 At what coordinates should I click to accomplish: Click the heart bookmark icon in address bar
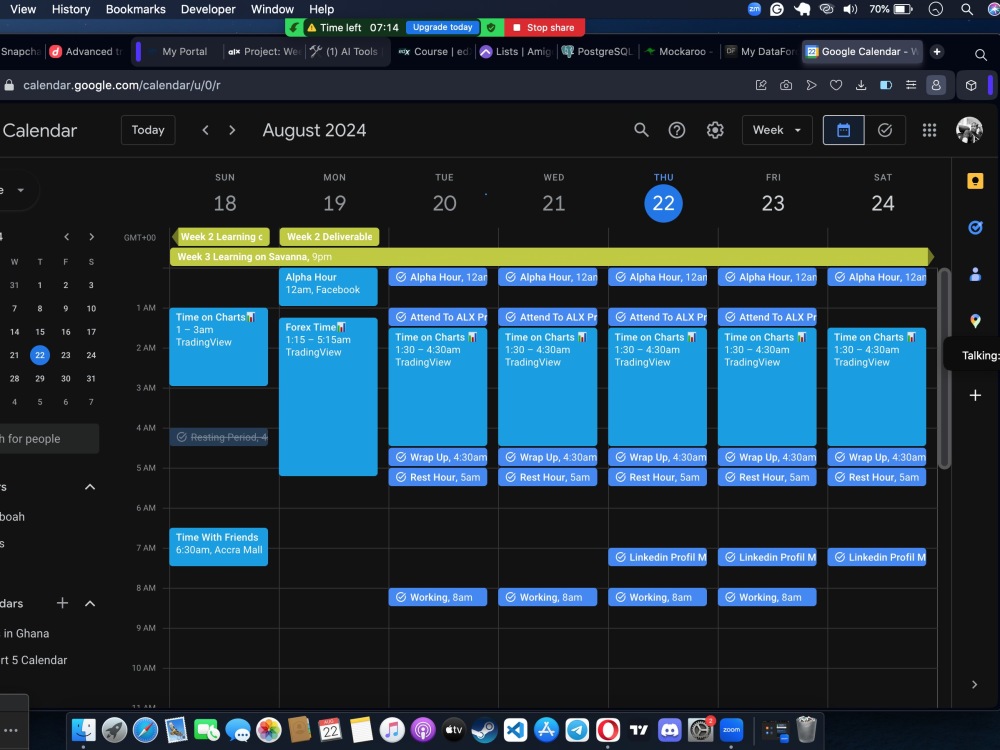pyautogui.click(x=835, y=85)
